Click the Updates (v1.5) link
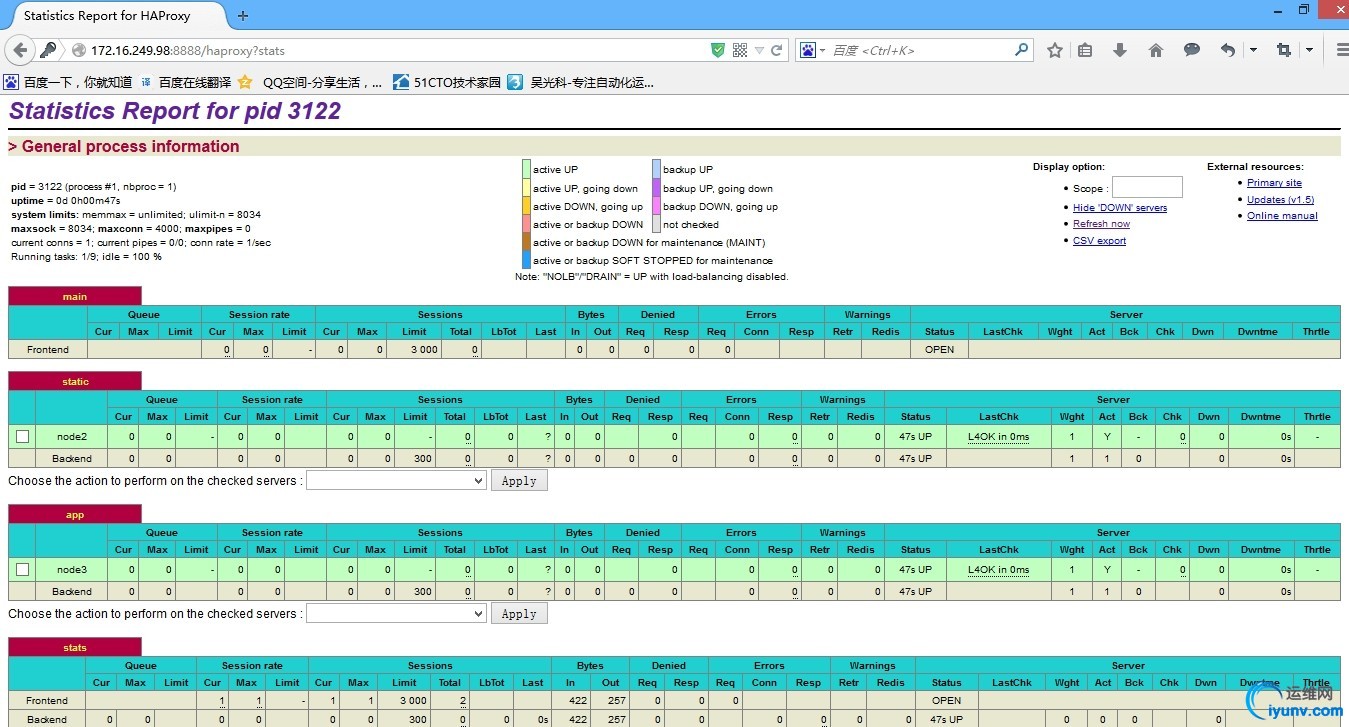The image size is (1349, 727). pyautogui.click(x=1281, y=200)
